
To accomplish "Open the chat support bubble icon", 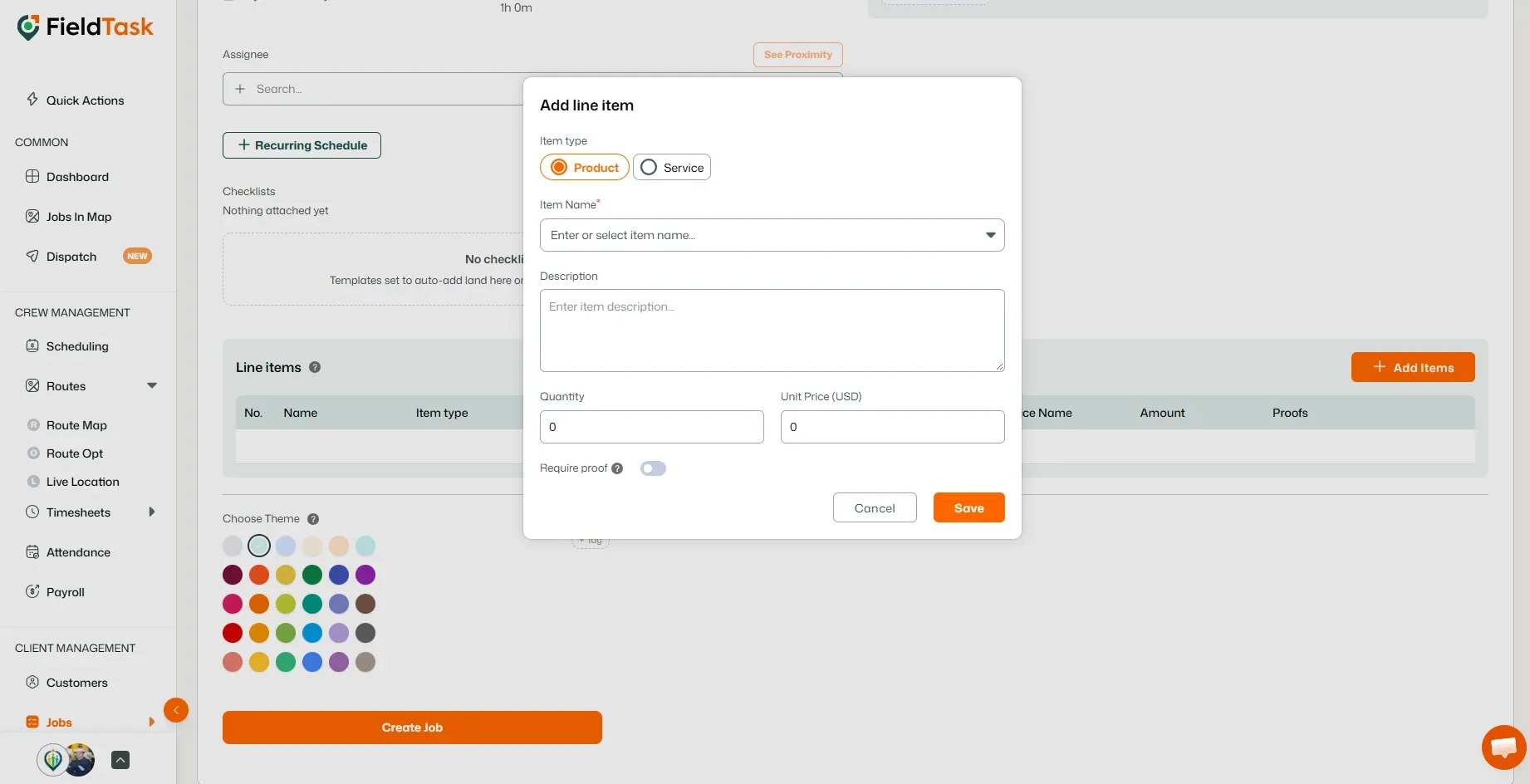I will point(1503,747).
